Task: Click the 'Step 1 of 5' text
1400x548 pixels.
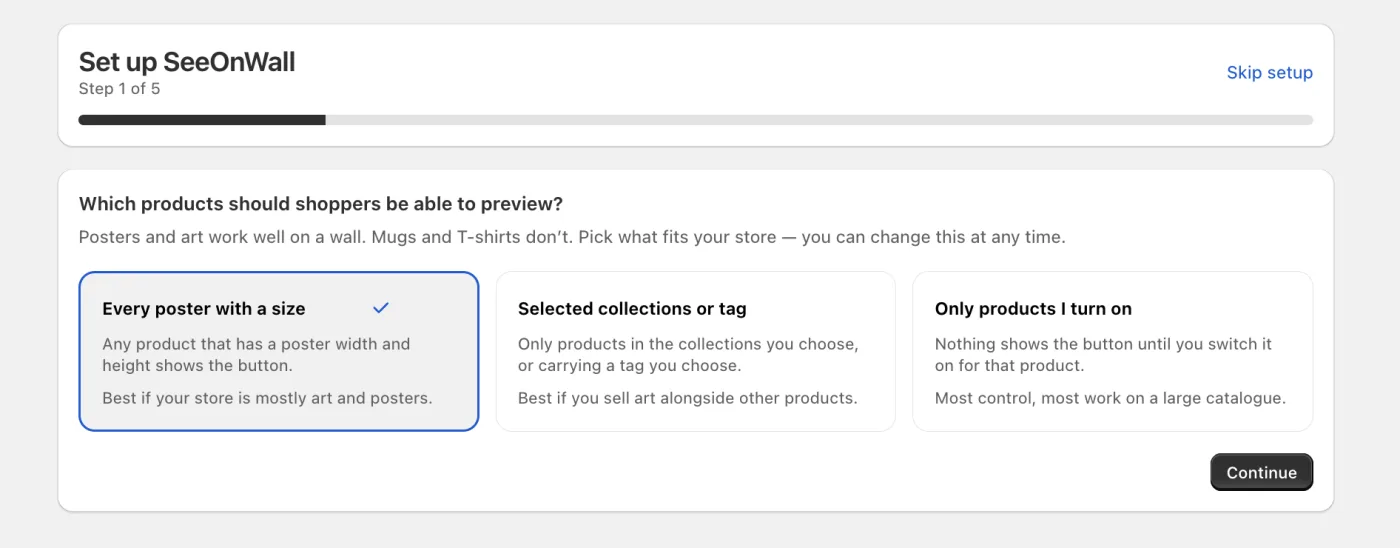Action: click(119, 89)
